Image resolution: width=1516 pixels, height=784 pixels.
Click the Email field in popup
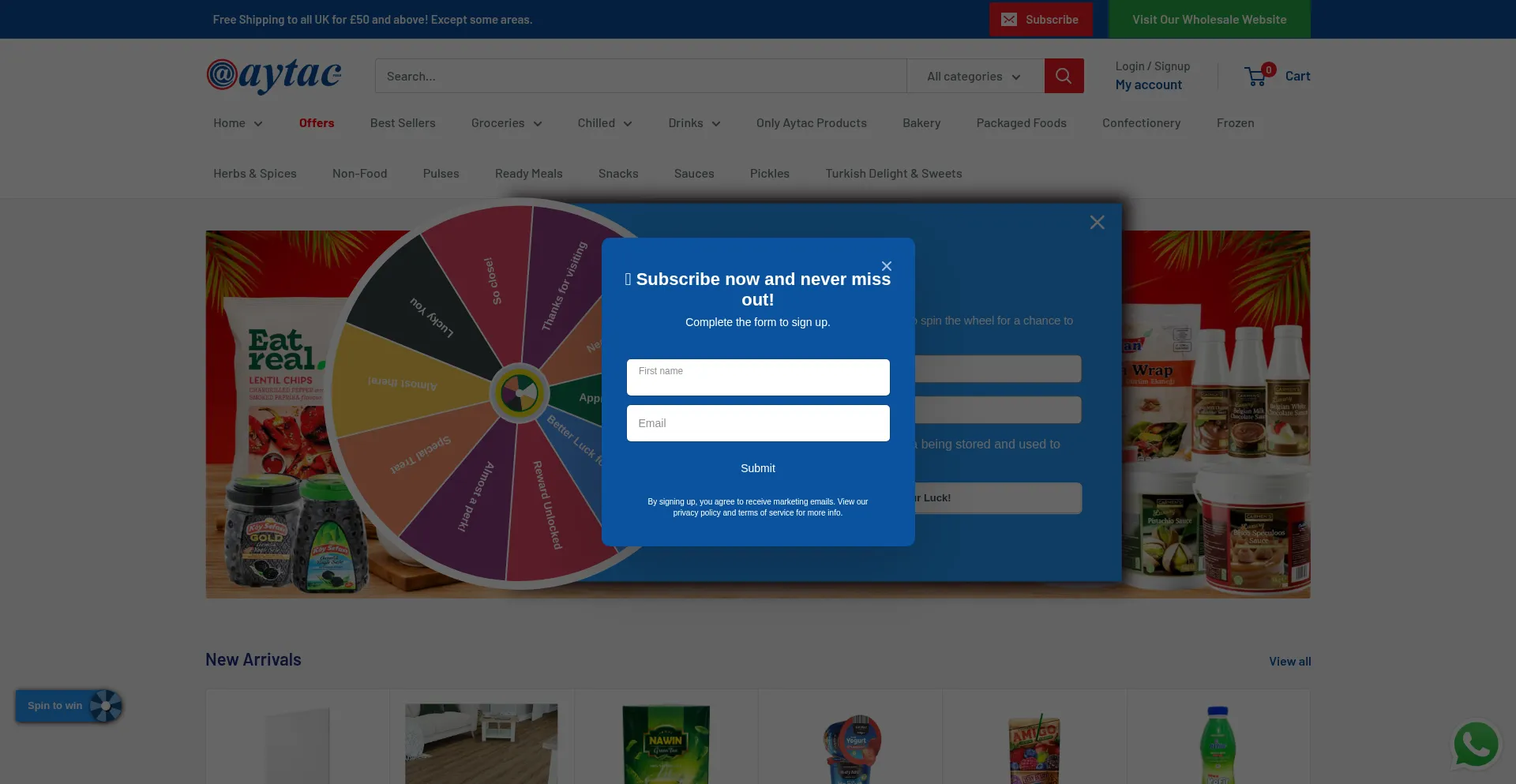coord(758,423)
